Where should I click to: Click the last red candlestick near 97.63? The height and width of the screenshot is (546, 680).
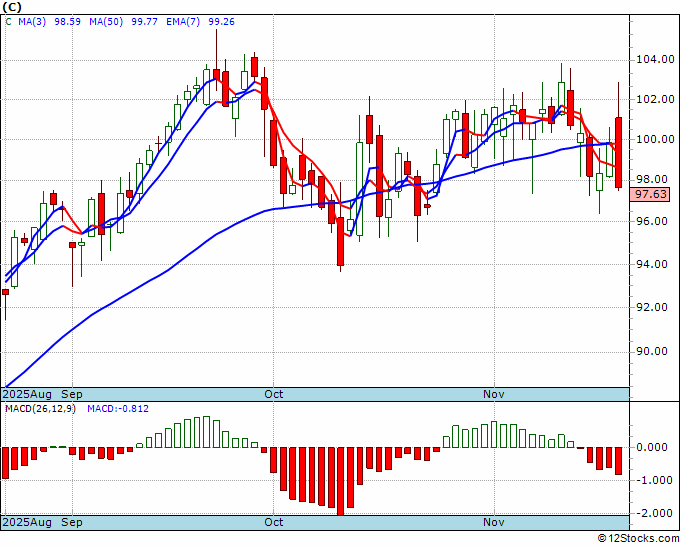click(x=618, y=152)
